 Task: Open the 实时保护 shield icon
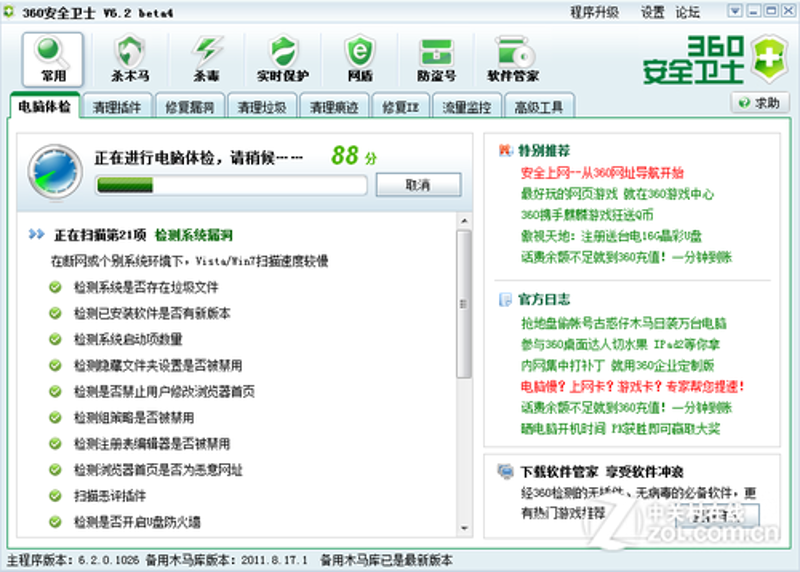283,59
